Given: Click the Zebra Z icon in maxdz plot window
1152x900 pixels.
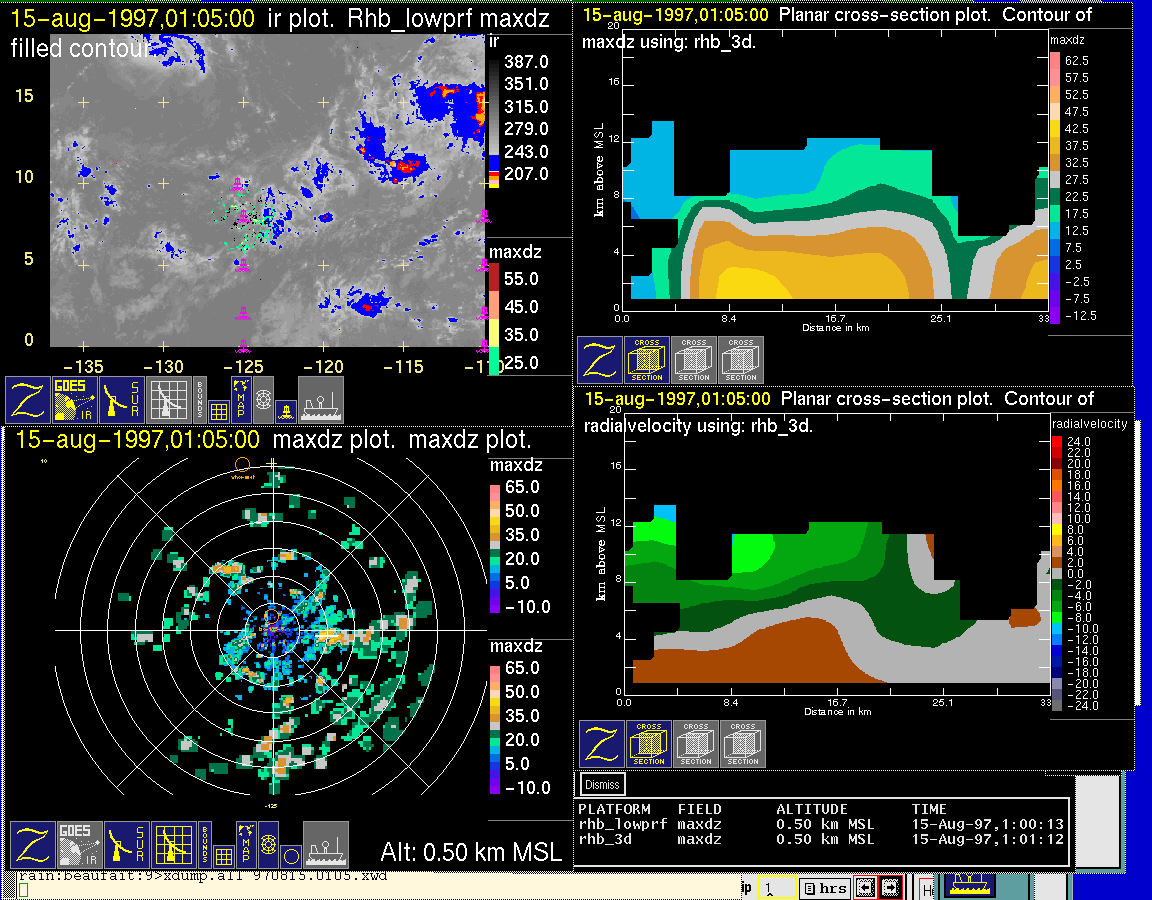Looking at the screenshot, I should [x=32, y=844].
